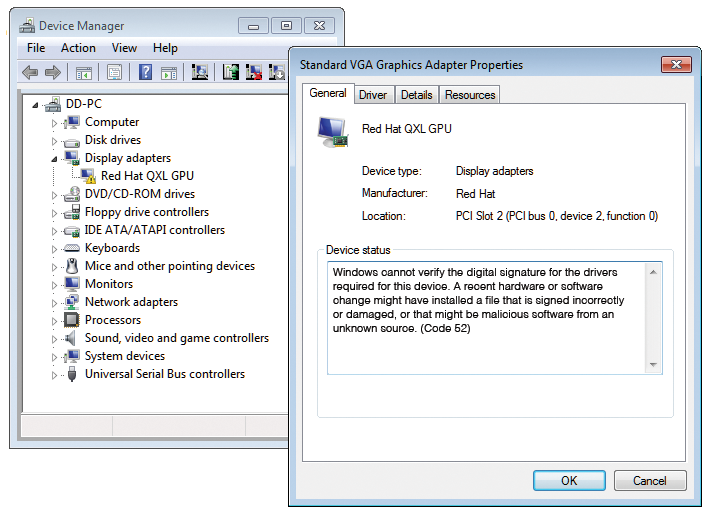Expand the Network adapters node
The width and height of the screenshot is (710, 516).
(x=54, y=303)
